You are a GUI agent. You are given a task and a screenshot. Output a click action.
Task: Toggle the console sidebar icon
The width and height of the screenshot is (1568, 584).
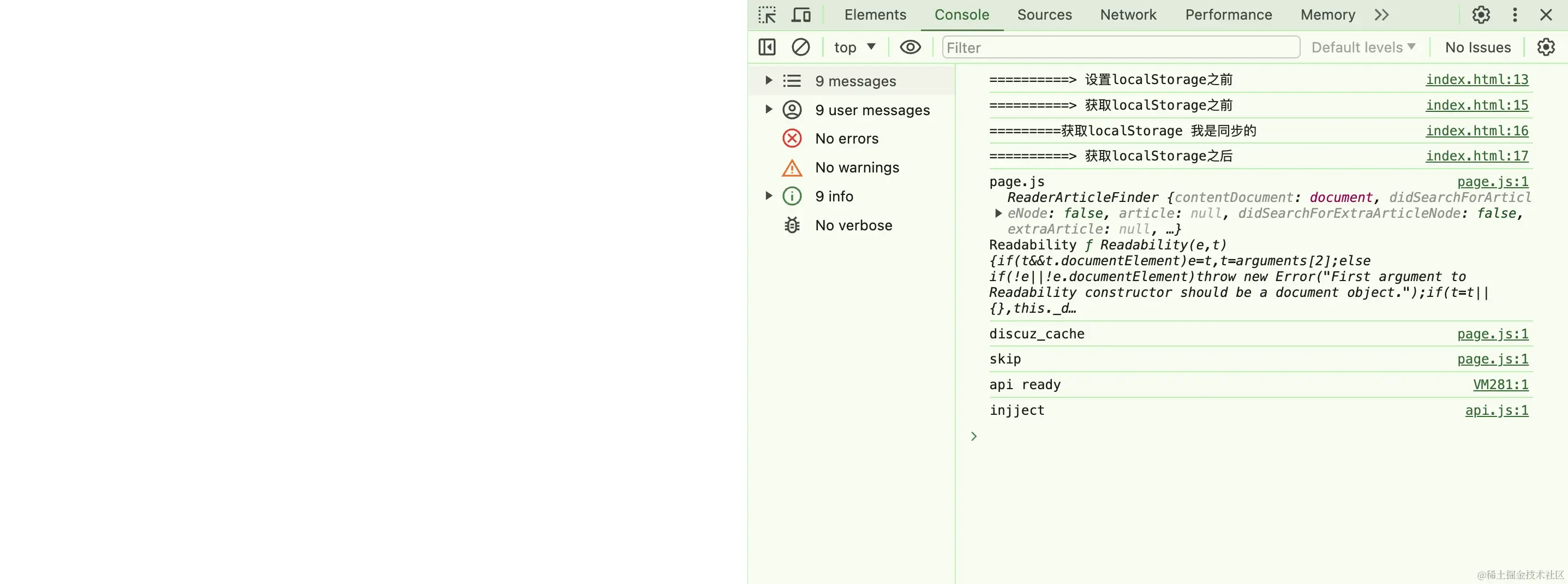pos(767,47)
